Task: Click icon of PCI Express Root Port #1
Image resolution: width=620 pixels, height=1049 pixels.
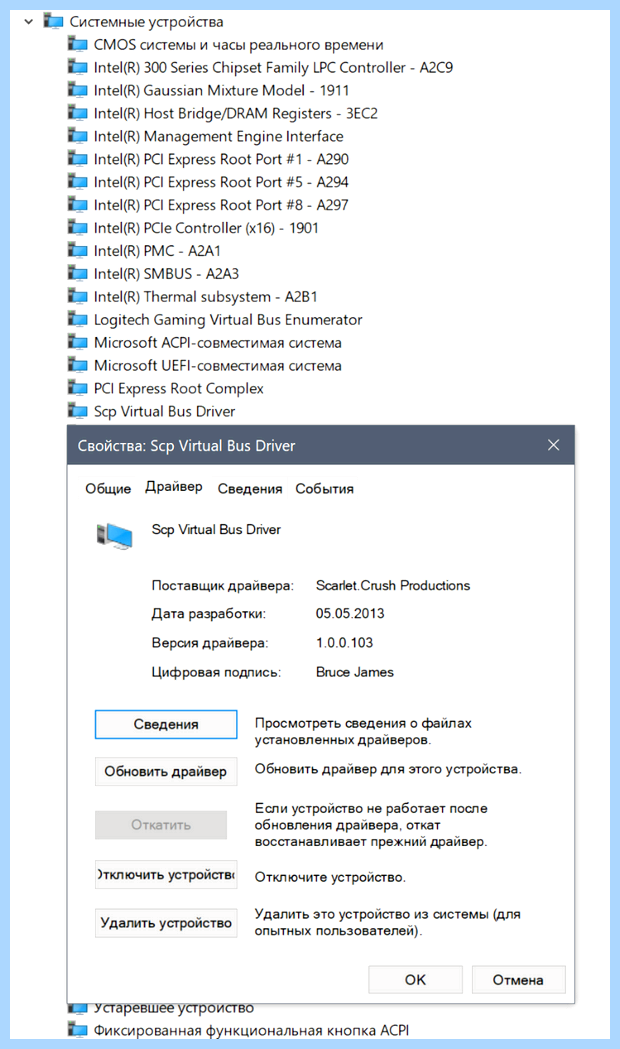Action: coord(78,159)
